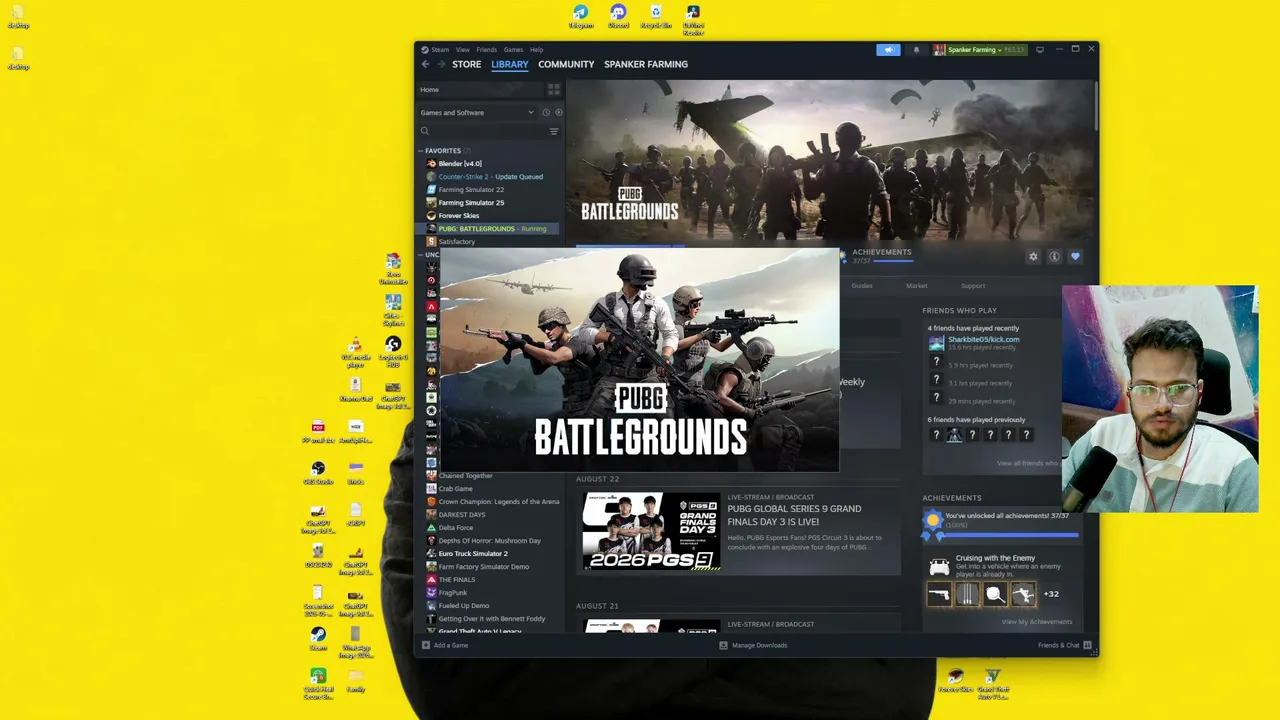Open advanced library filter options icon
The width and height of the screenshot is (1280, 720).
pyautogui.click(x=554, y=131)
